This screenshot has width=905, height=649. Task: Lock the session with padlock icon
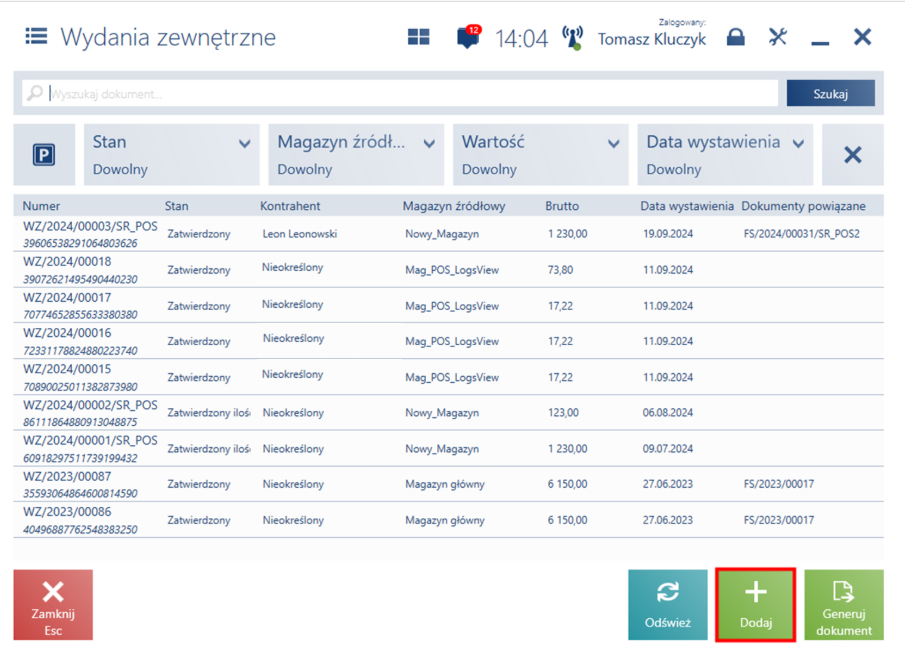click(735, 37)
